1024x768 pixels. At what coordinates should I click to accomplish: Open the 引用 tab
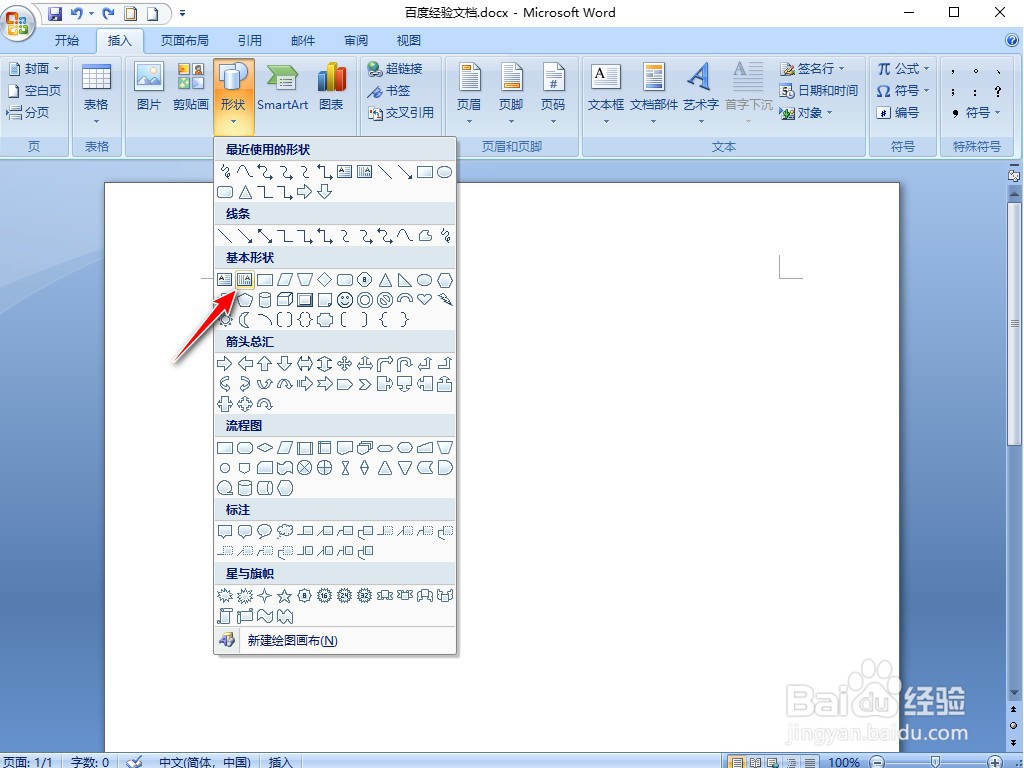pyautogui.click(x=249, y=40)
